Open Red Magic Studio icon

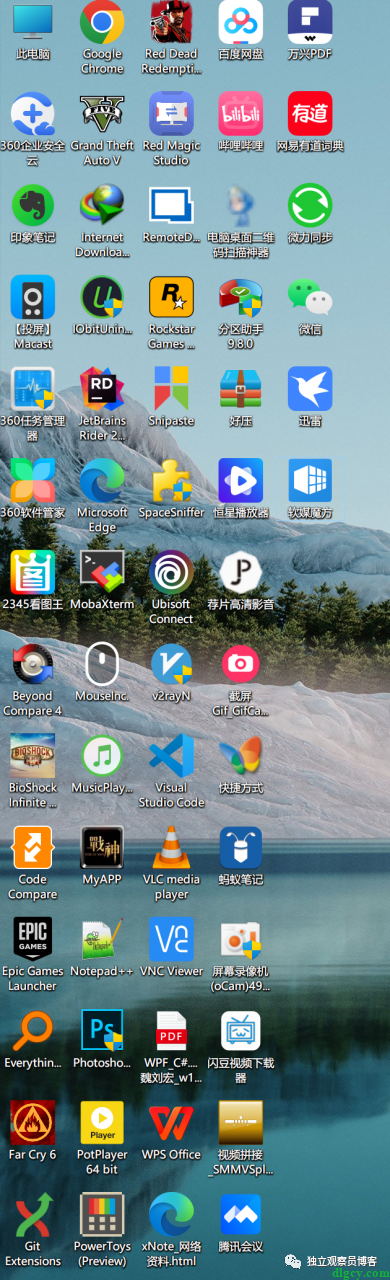171,114
